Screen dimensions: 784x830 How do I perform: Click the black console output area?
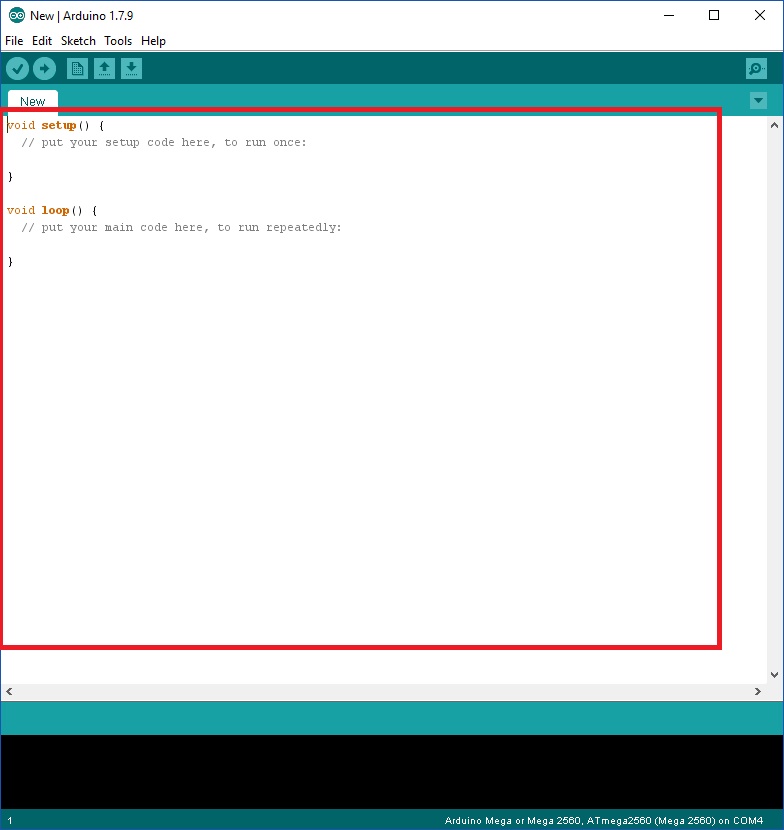390,771
